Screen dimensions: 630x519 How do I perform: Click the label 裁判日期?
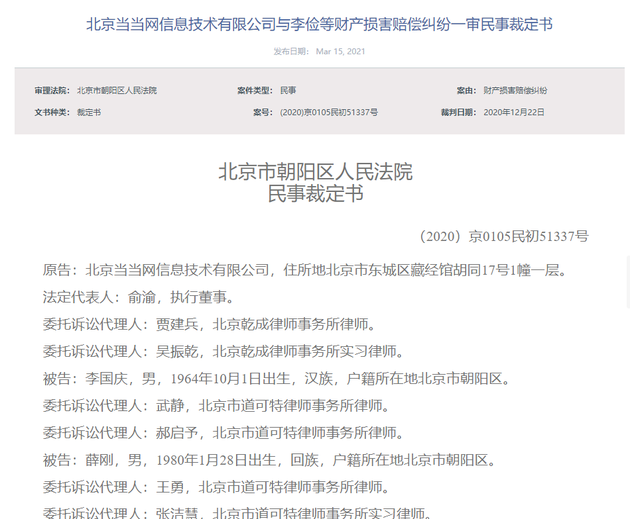pos(459,112)
